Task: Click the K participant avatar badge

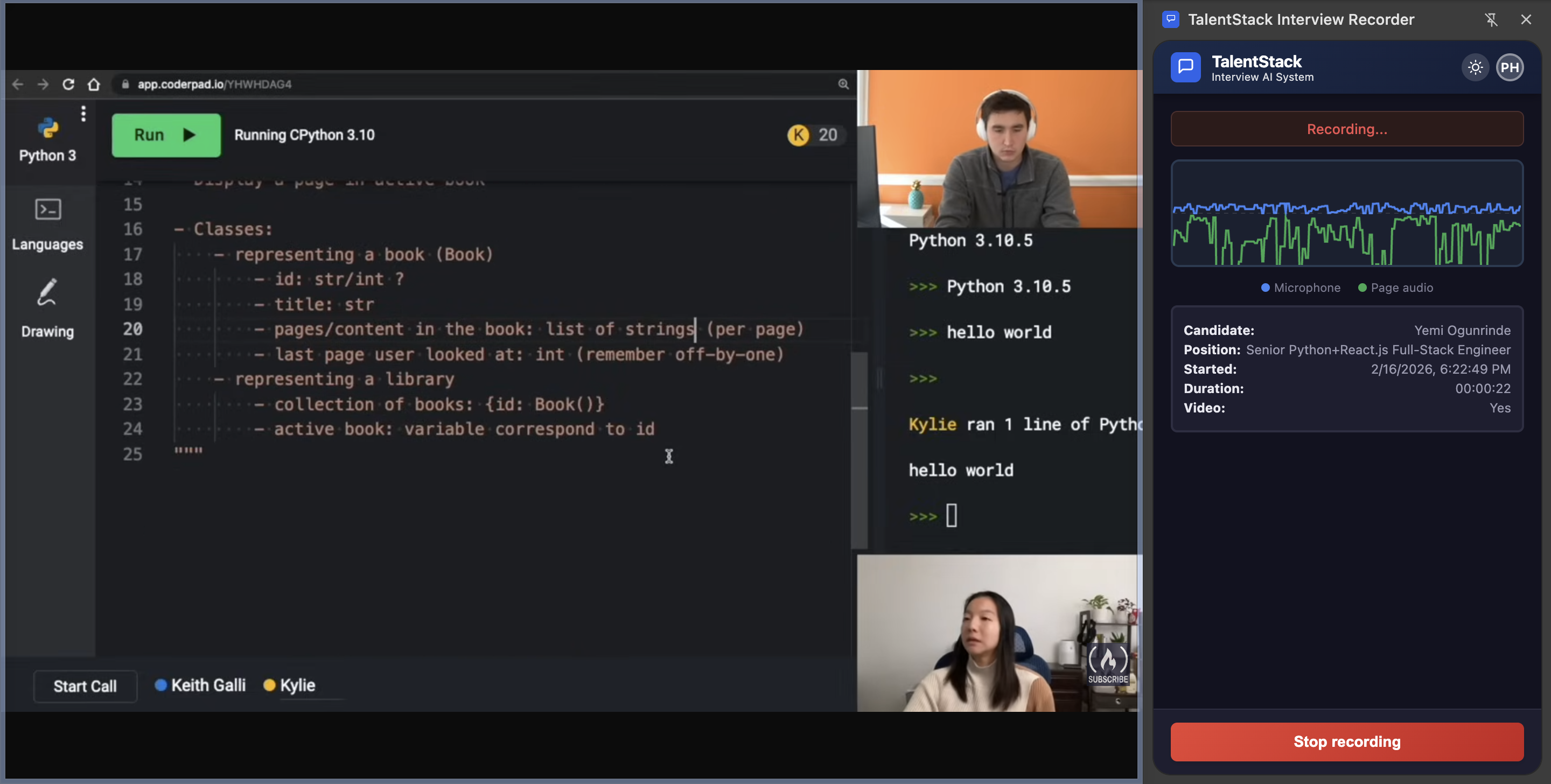Action: point(798,135)
